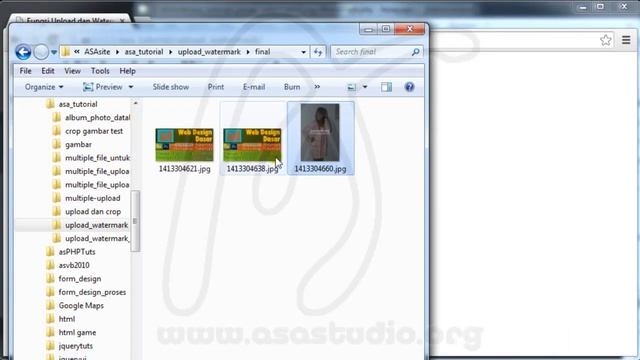
Task: Start Slide show
Action: pos(171,87)
